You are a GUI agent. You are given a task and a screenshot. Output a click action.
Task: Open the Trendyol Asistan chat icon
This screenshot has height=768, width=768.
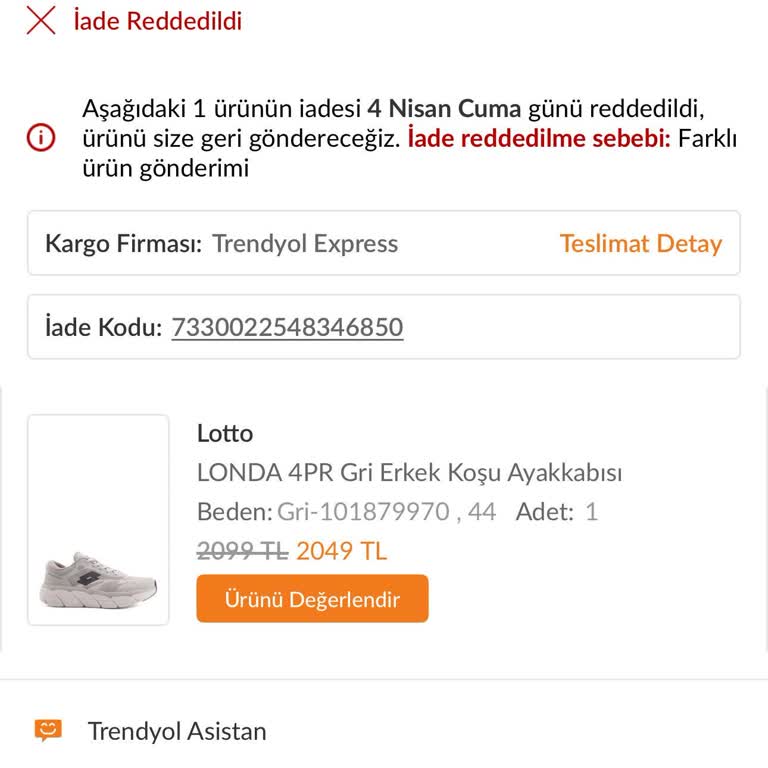(x=47, y=730)
